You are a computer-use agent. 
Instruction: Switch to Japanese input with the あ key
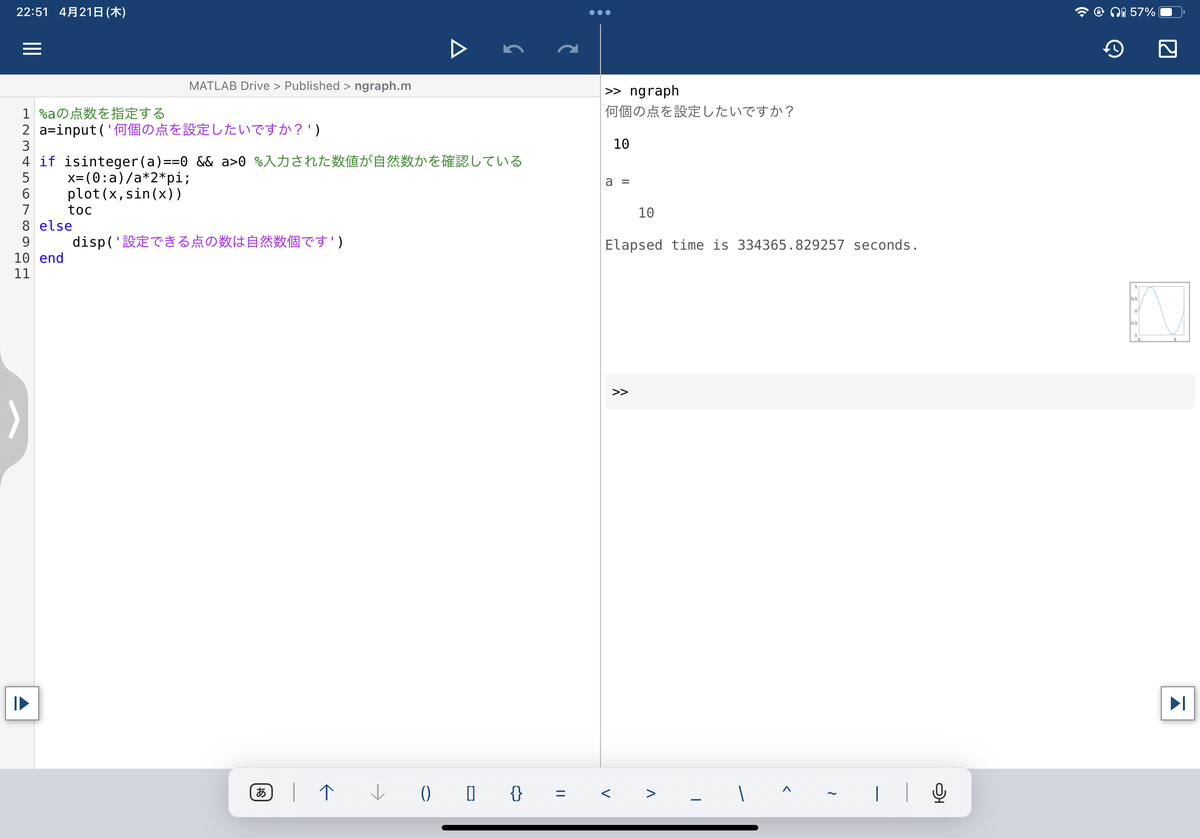tap(259, 792)
